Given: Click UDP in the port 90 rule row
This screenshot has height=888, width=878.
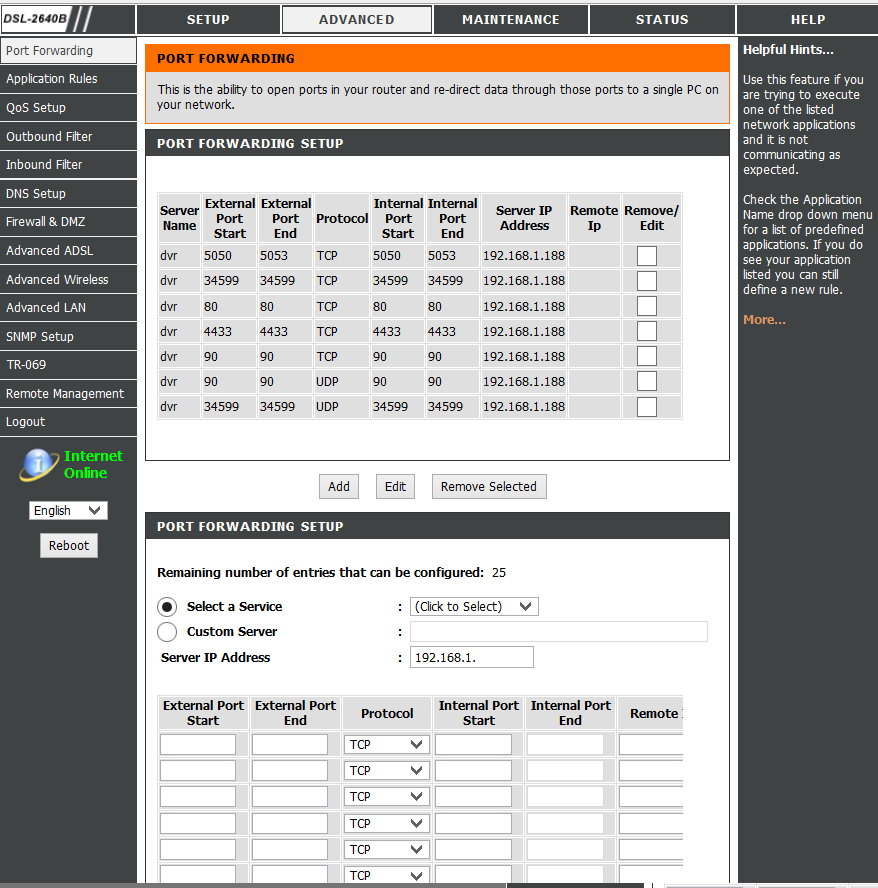Looking at the screenshot, I should coord(327,382).
